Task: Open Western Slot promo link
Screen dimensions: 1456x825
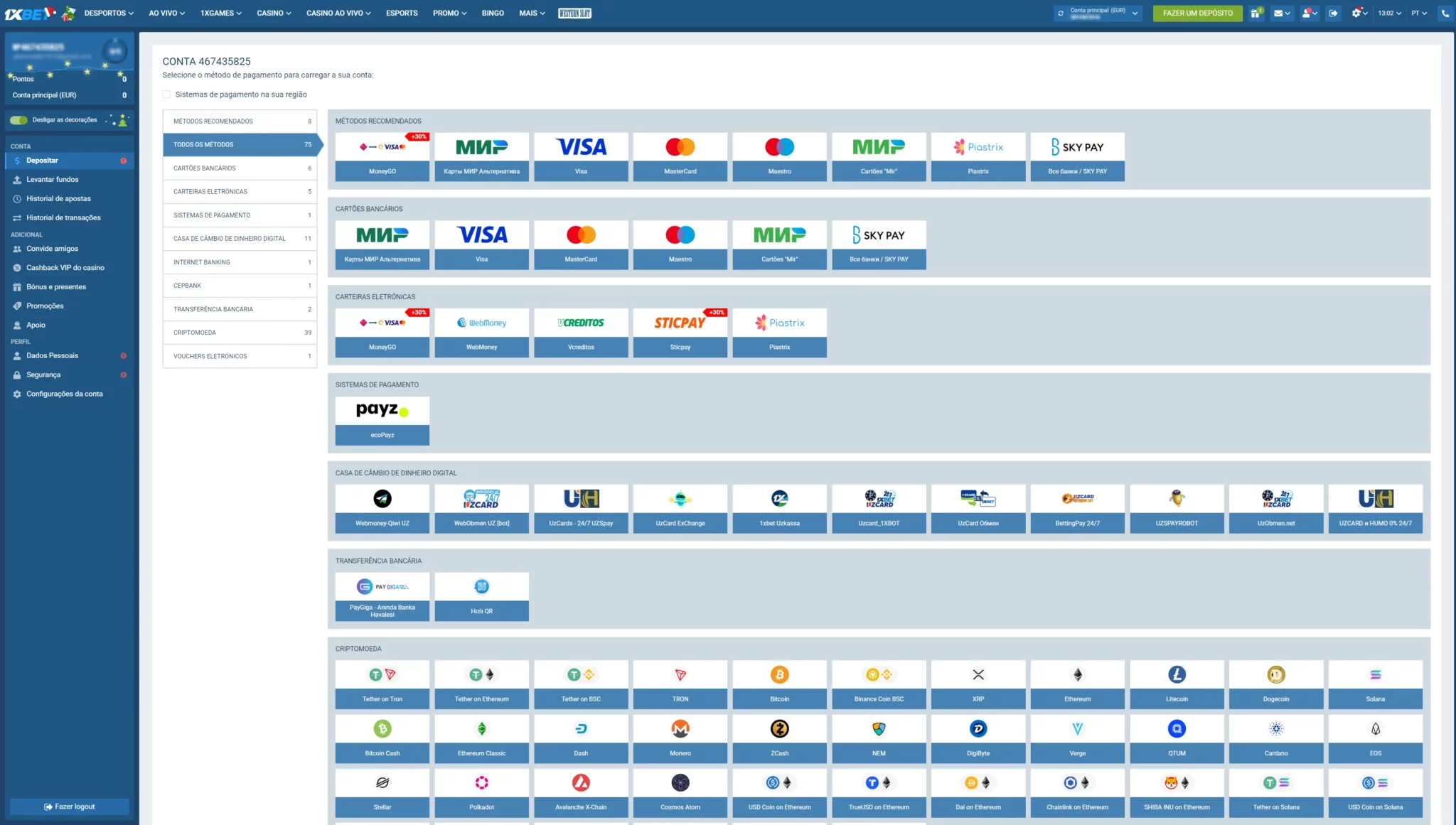Action: tap(575, 13)
